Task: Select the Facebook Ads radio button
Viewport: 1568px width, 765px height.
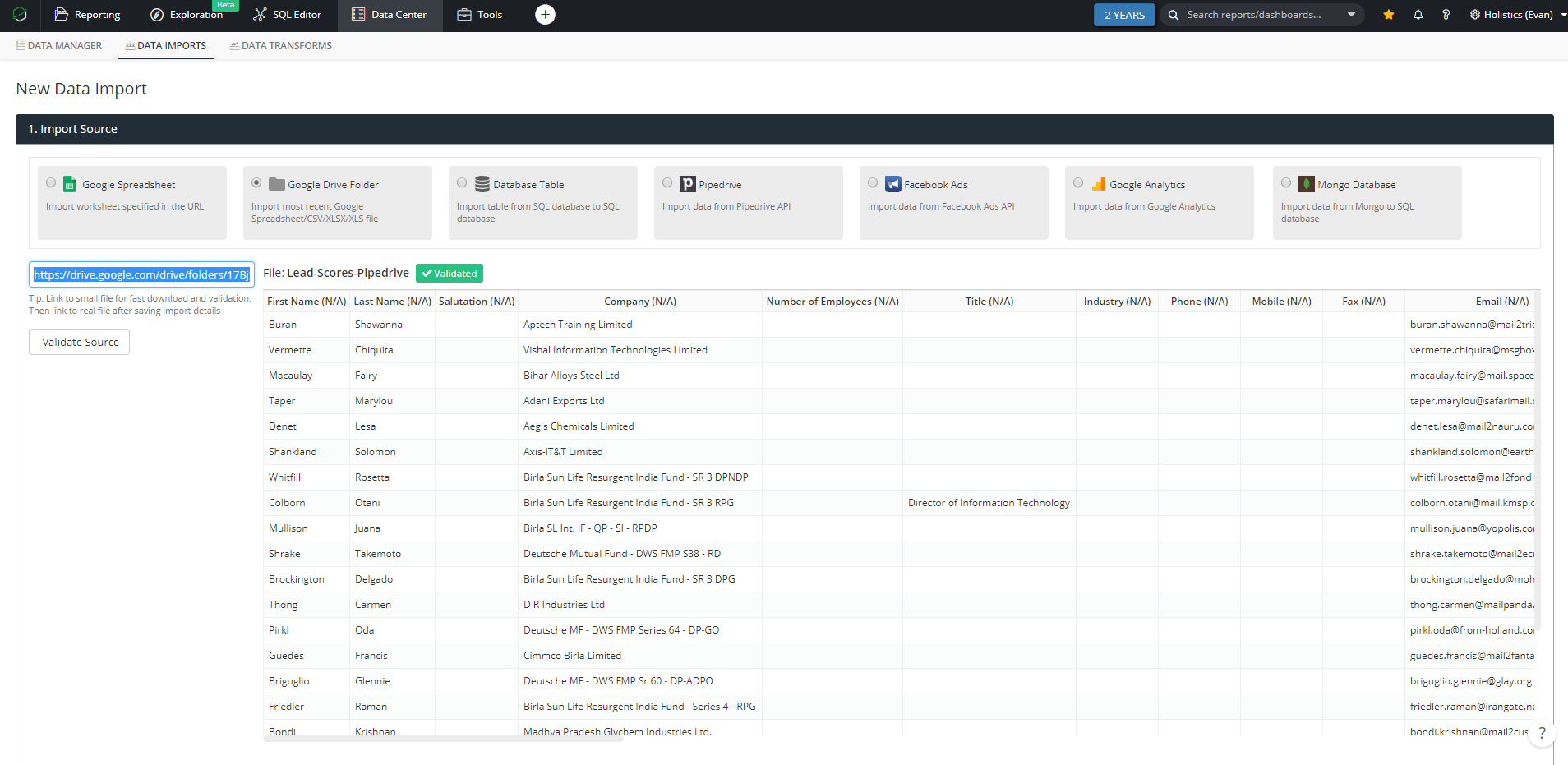Action: point(873,182)
